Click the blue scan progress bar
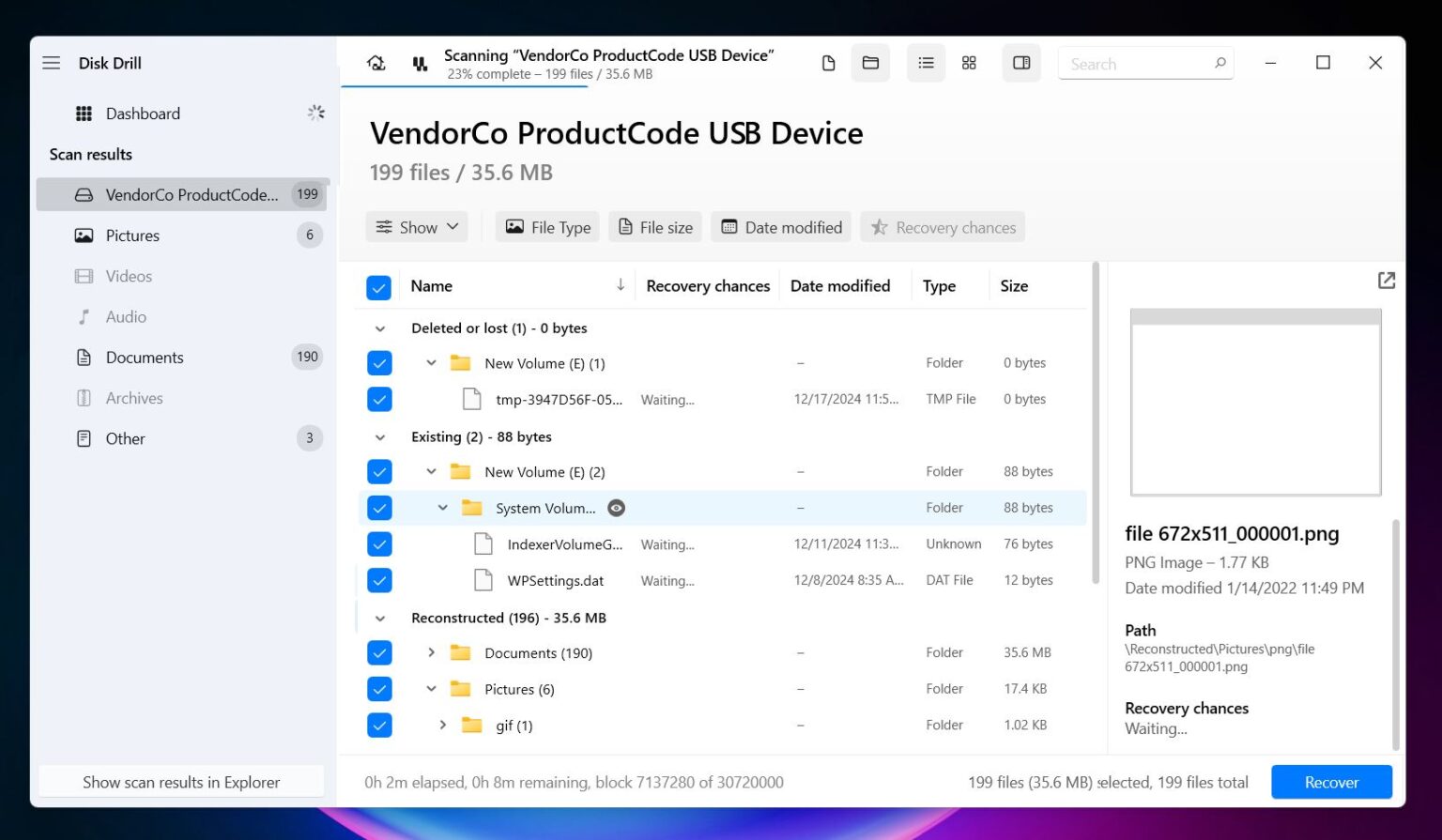The width and height of the screenshot is (1442, 840). coord(467,85)
